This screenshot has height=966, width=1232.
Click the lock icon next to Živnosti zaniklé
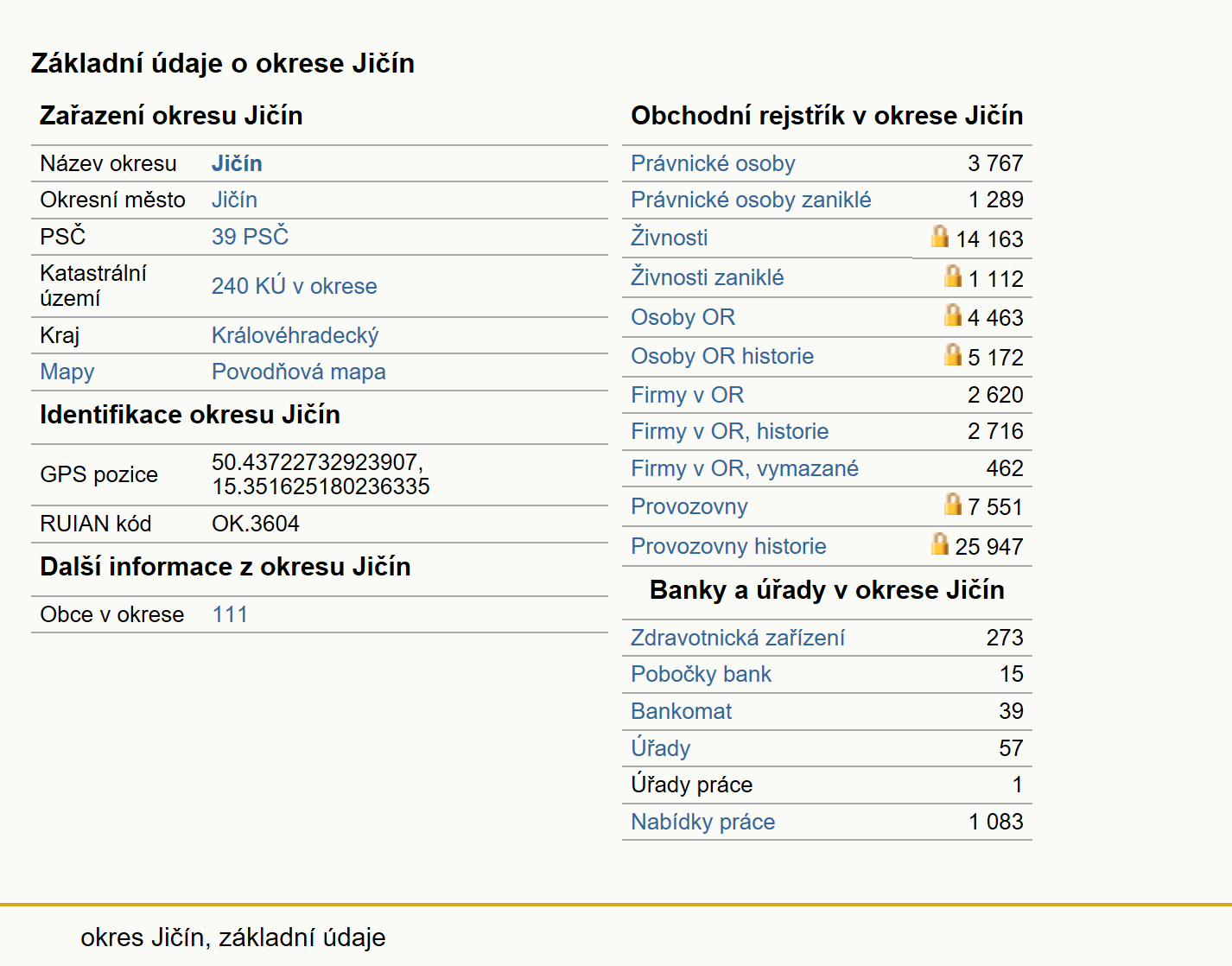(953, 276)
